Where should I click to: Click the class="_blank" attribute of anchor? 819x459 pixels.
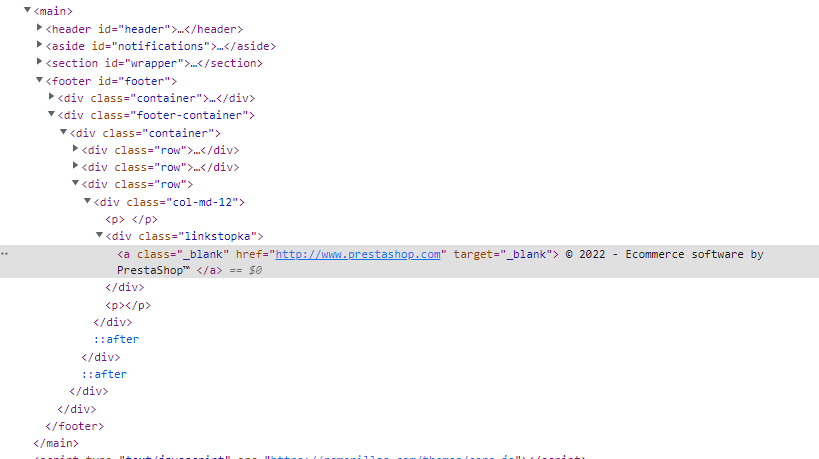pos(183,254)
